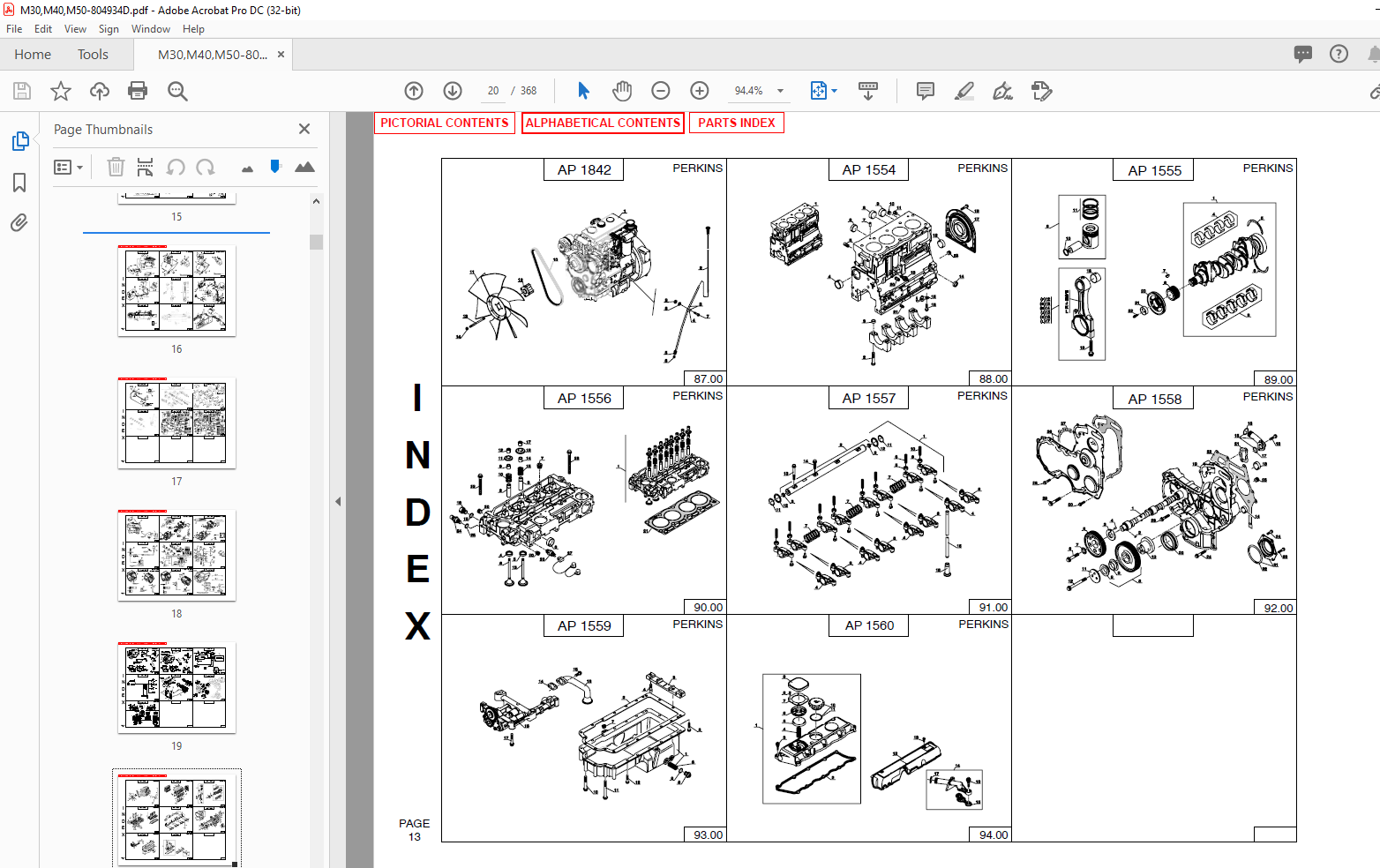Click the zoom percentage field
The height and width of the screenshot is (868, 1380).
[x=748, y=91]
